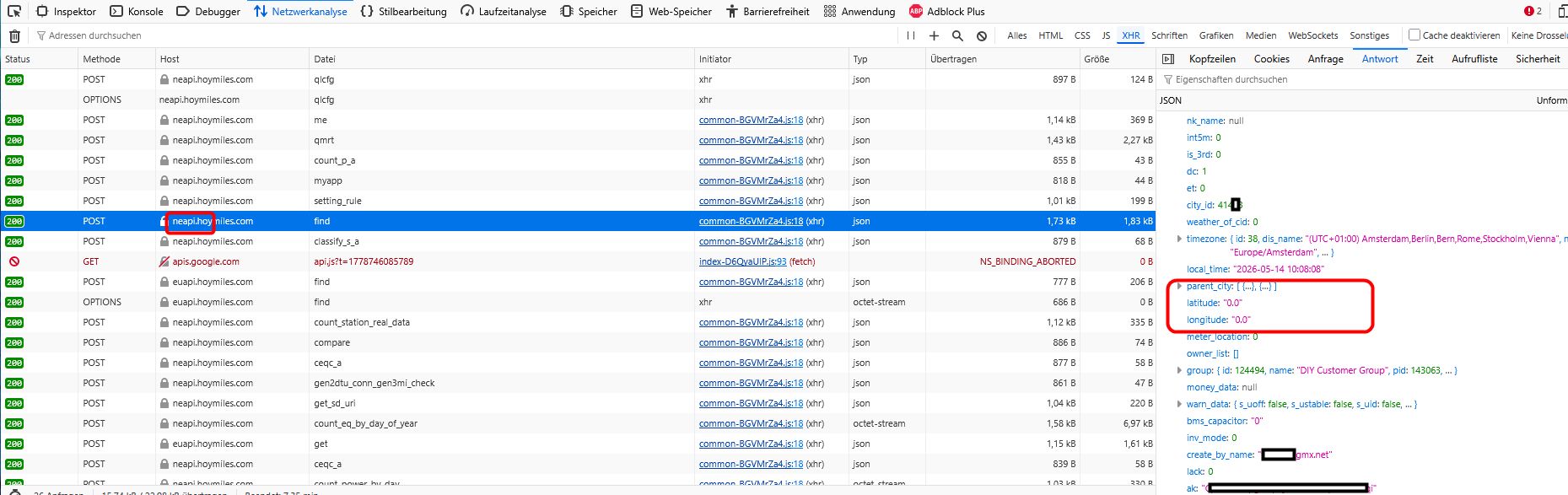Viewport: 1568px width, 495px height.
Task: Click the plus icon in network toolbar
Action: 934,35
